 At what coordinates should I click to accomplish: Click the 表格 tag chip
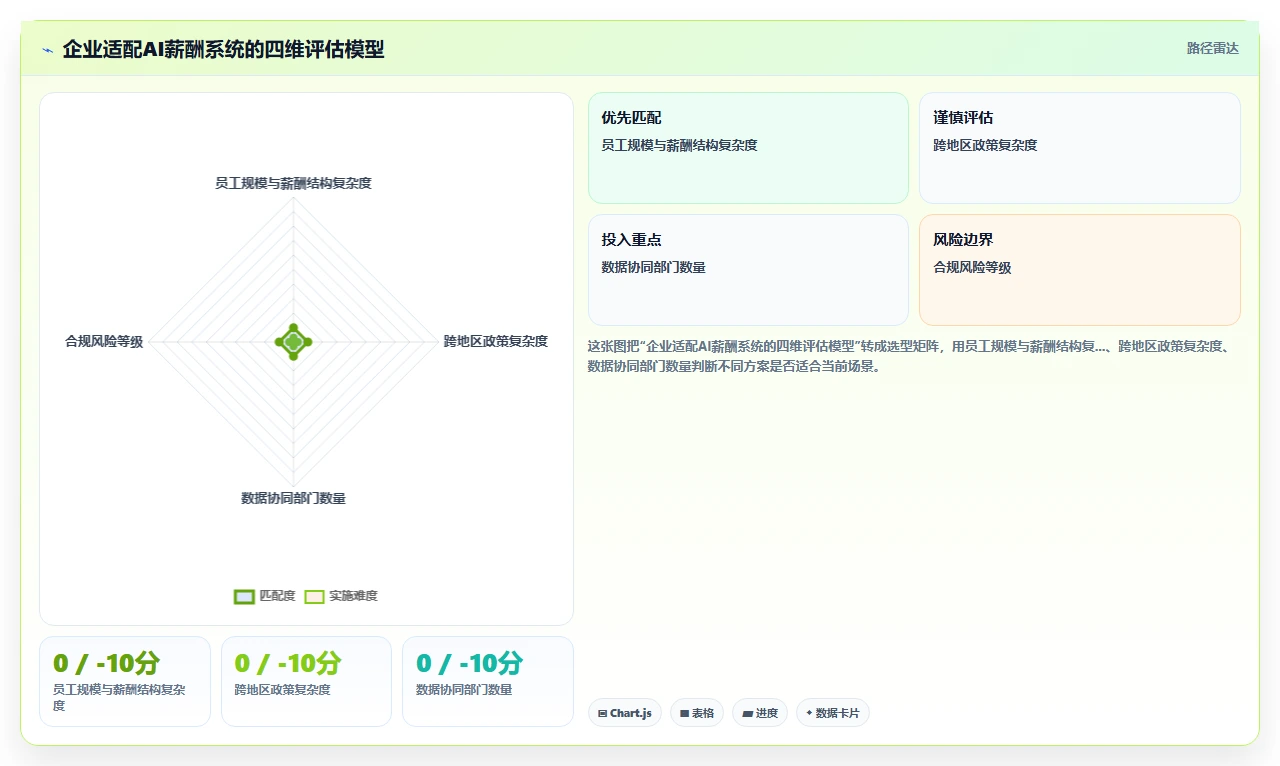tap(697, 713)
